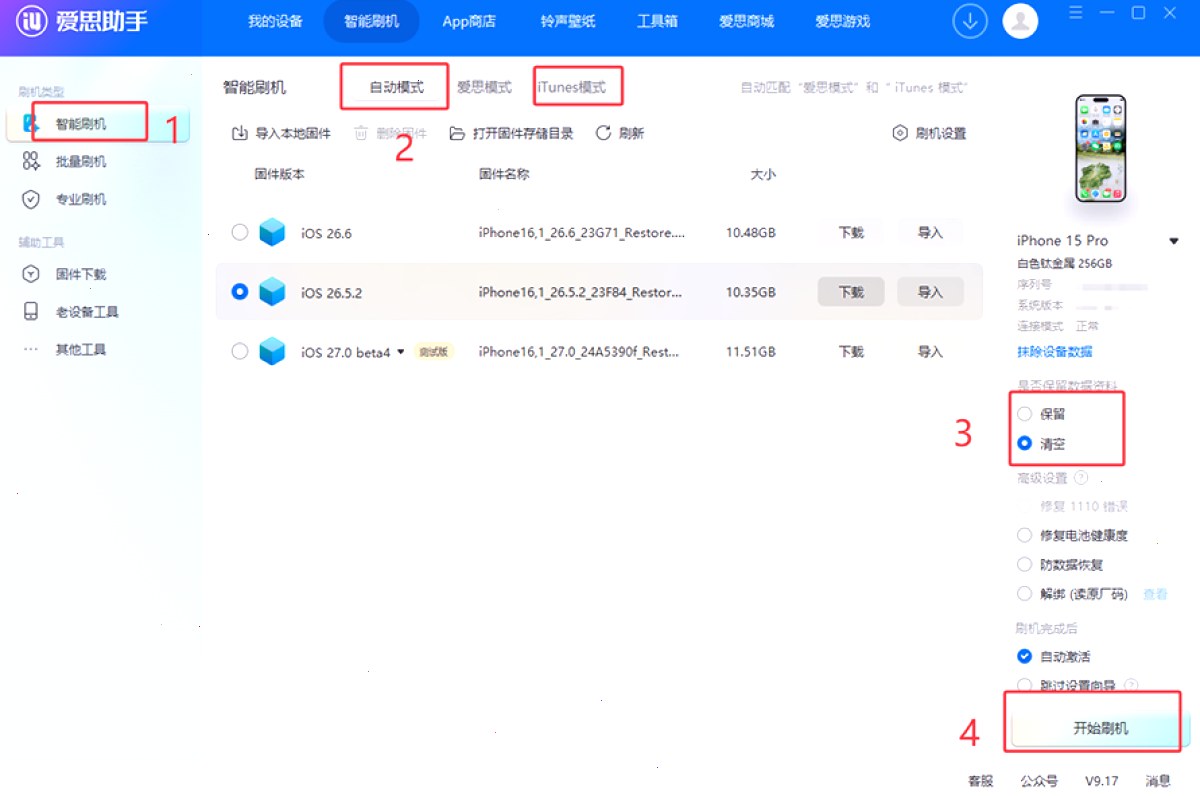Image resolution: width=1200 pixels, height=796 pixels.
Task: Click the 固件版本 column header
Action: 279,174
